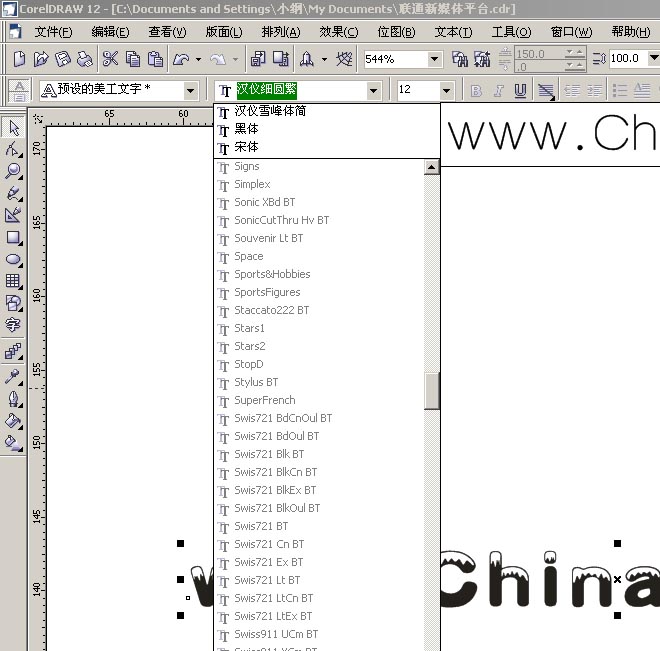Select the Outline pen tool
Screen dimensions: 660x651
click(13, 399)
